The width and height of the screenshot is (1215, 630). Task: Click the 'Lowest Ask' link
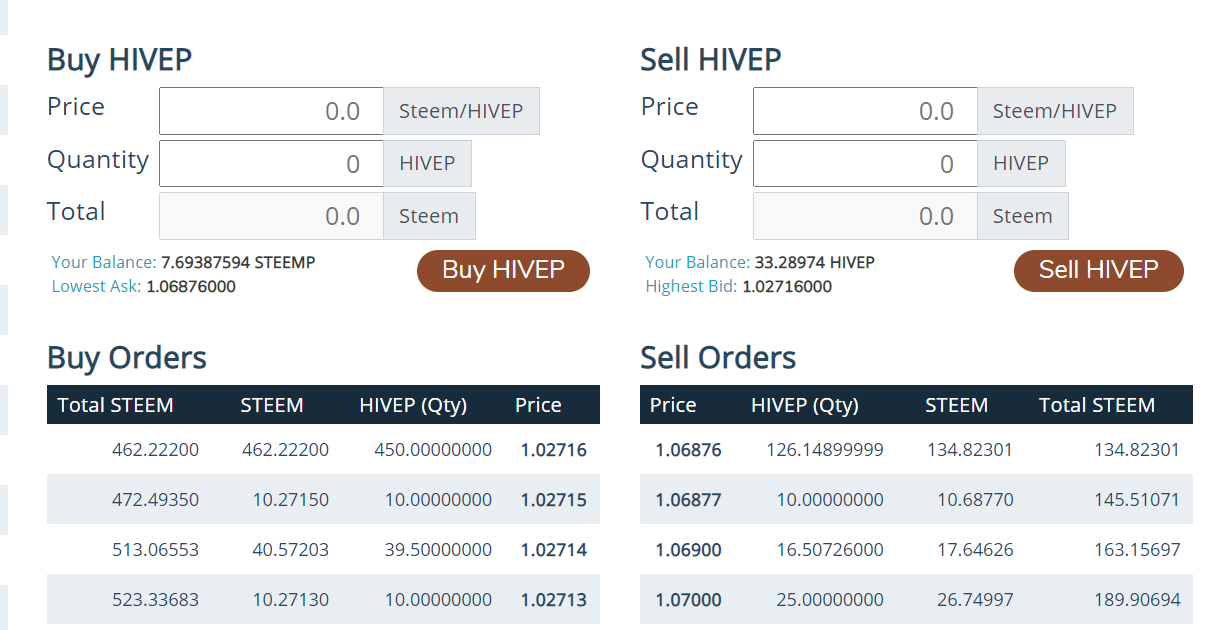coord(96,286)
